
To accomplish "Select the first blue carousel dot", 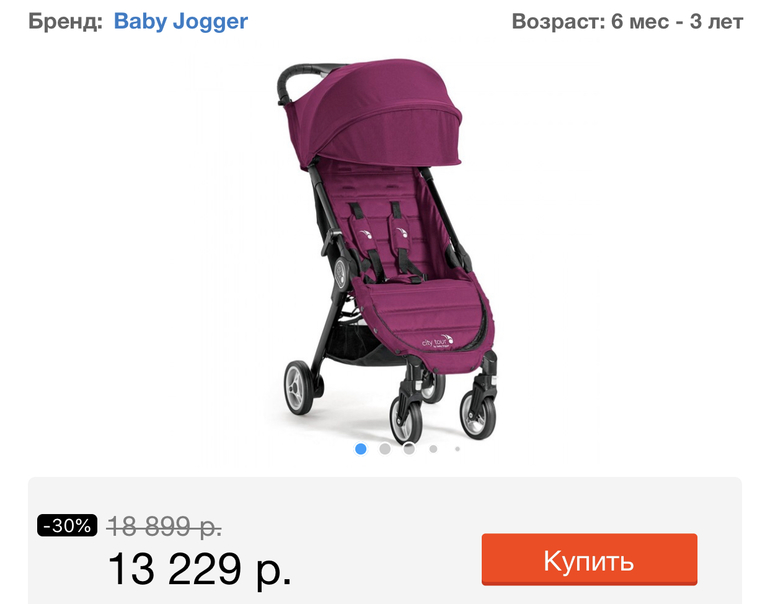I will pos(360,449).
